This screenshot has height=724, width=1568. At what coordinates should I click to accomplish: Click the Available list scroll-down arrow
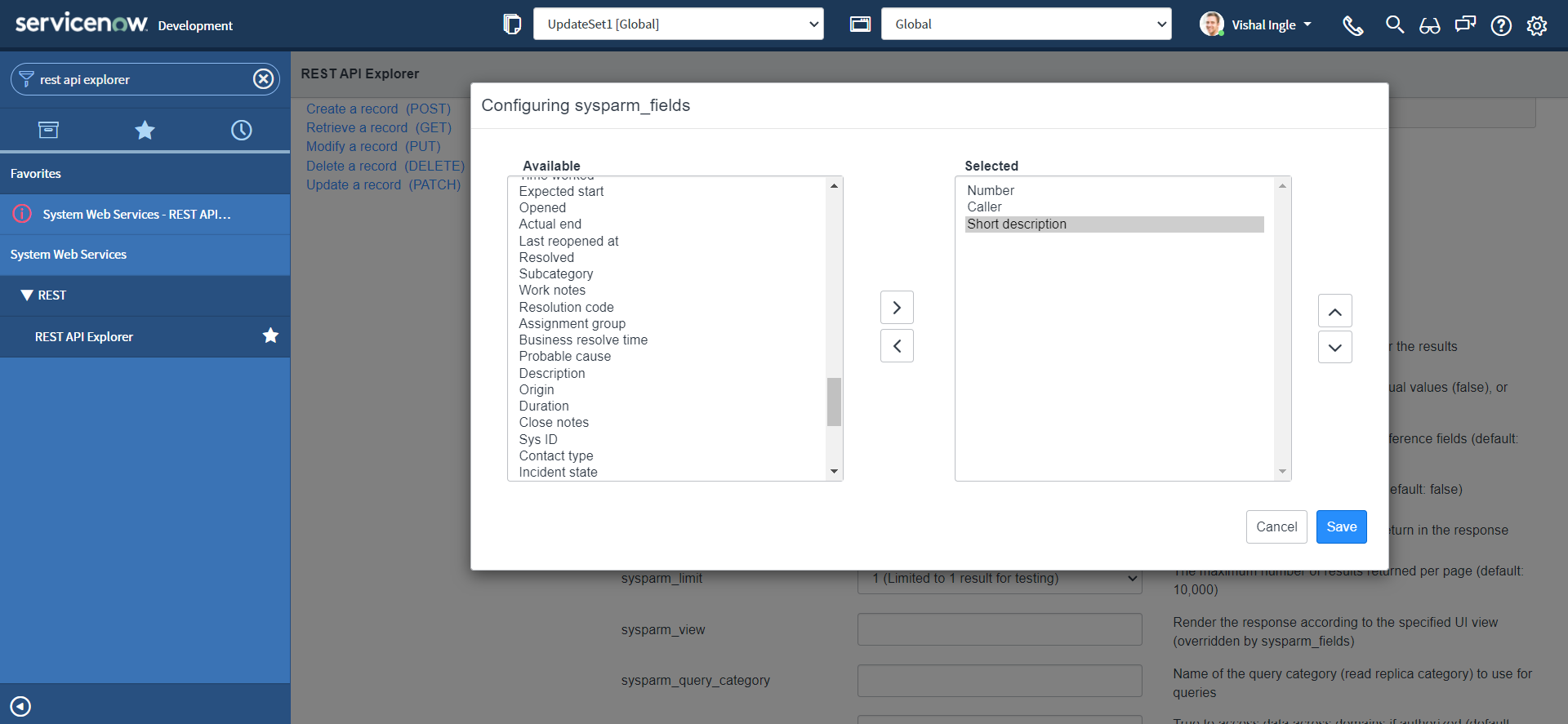[834, 472]
